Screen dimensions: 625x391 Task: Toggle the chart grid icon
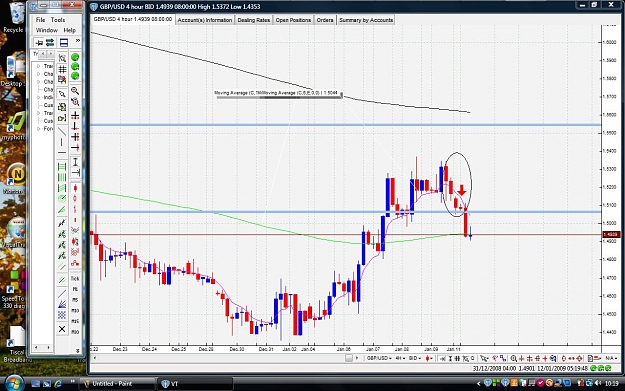click(x=62, y=69)
